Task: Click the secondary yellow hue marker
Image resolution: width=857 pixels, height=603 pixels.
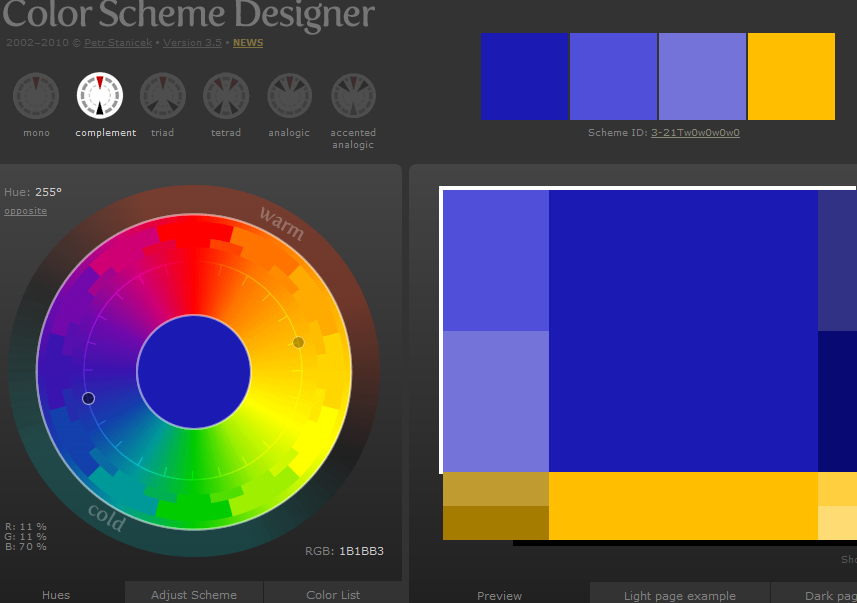Action: tap(297, 342)
